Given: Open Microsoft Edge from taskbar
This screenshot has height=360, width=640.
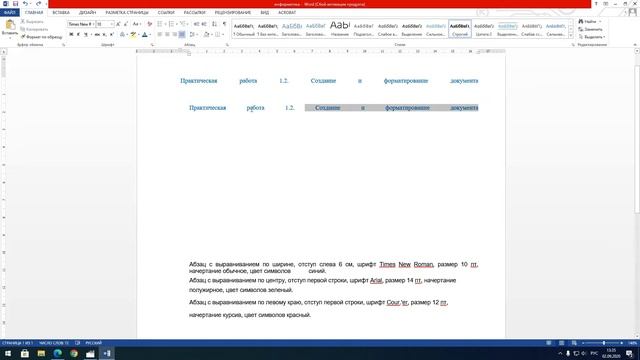Looking at the screenshot, I should click(58, 353).
